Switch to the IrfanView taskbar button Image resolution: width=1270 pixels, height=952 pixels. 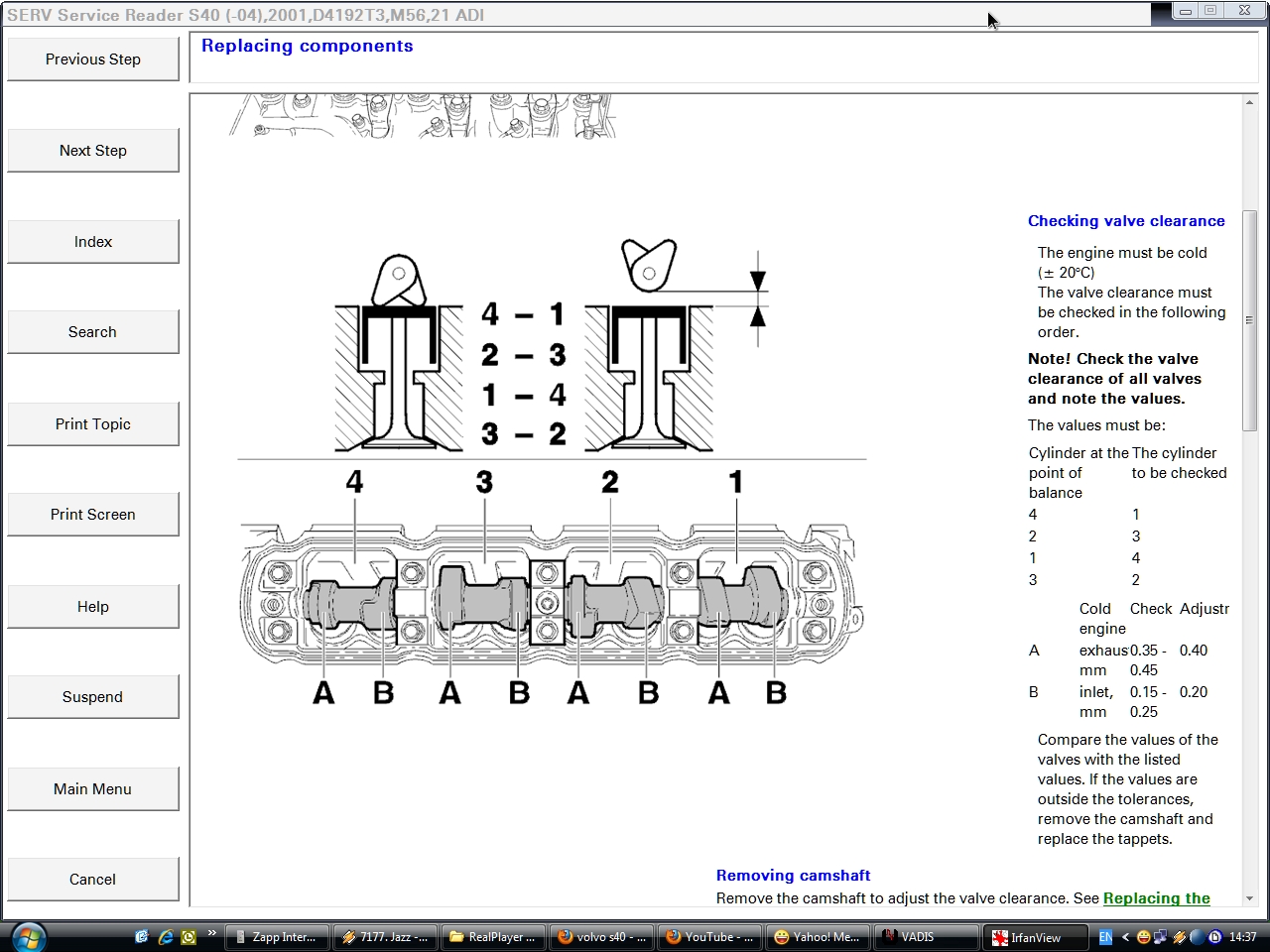[1033, 937]
